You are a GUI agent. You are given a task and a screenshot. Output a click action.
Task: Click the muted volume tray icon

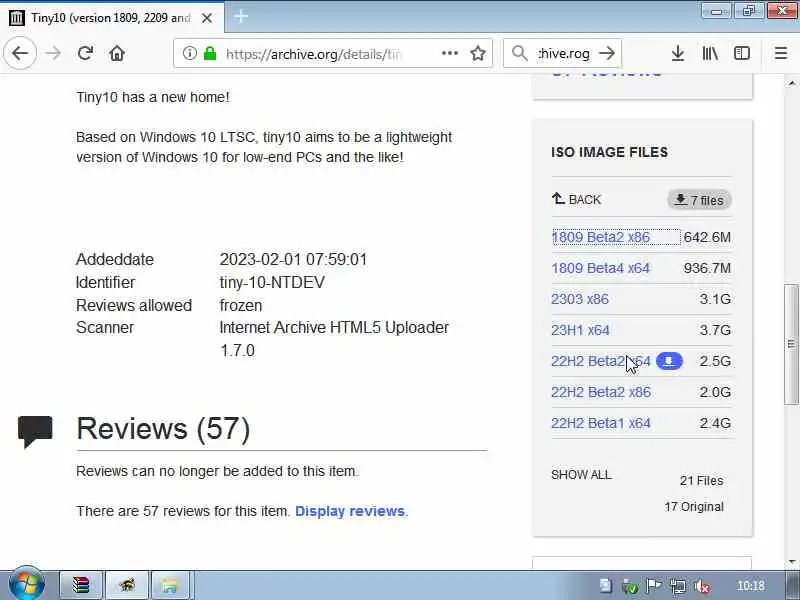tap(703, 586)
